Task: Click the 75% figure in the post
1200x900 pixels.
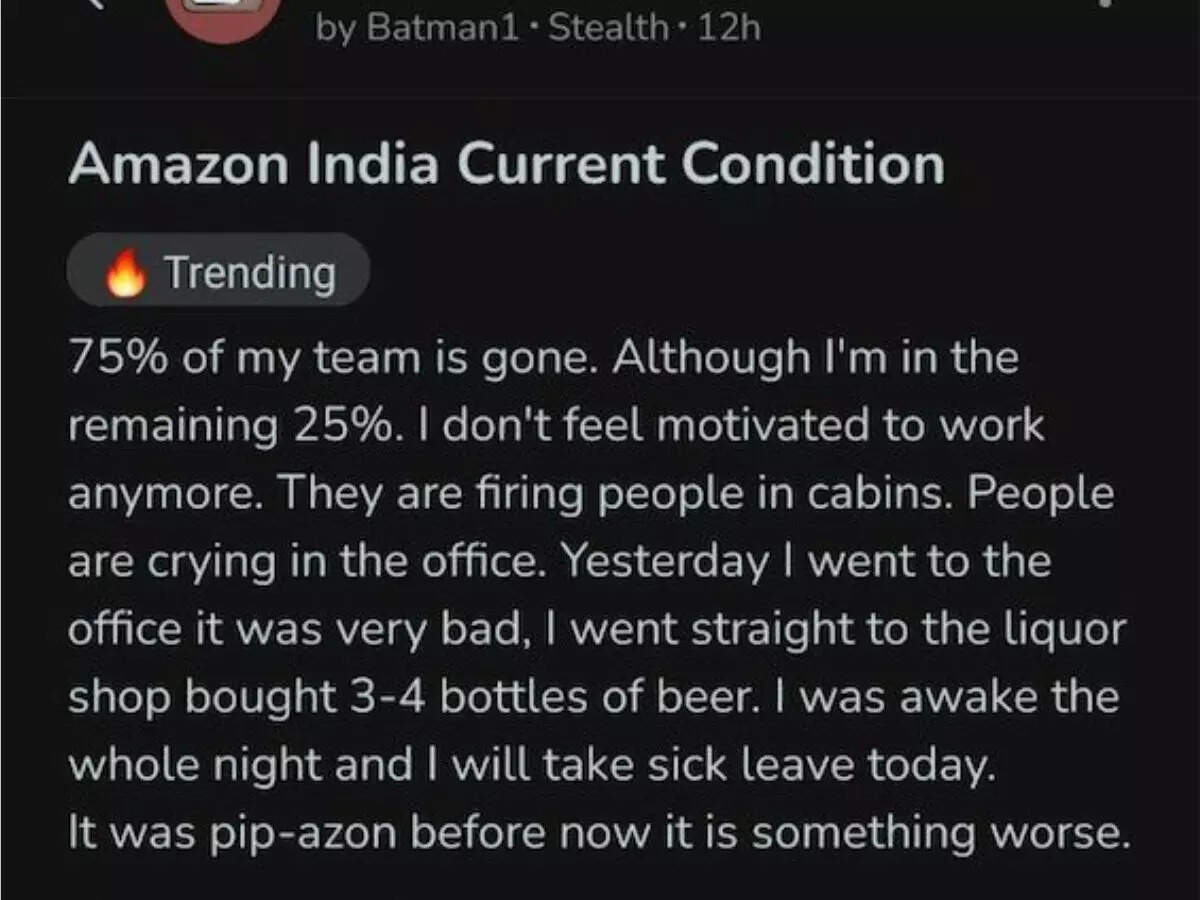Action: (x=118, y=359)
